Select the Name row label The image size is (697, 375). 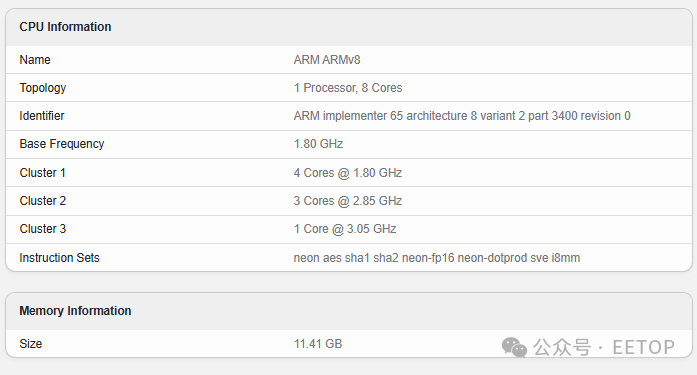point(35,60)
